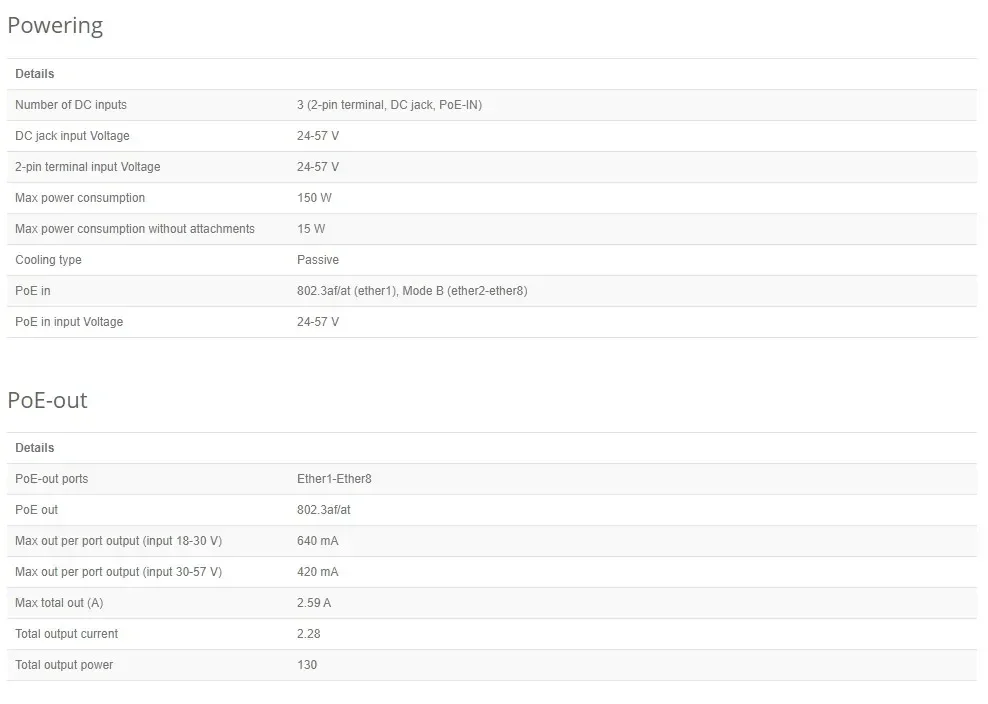Click the Powering section heading
988x704 pixels.
(x=55, y=26)
